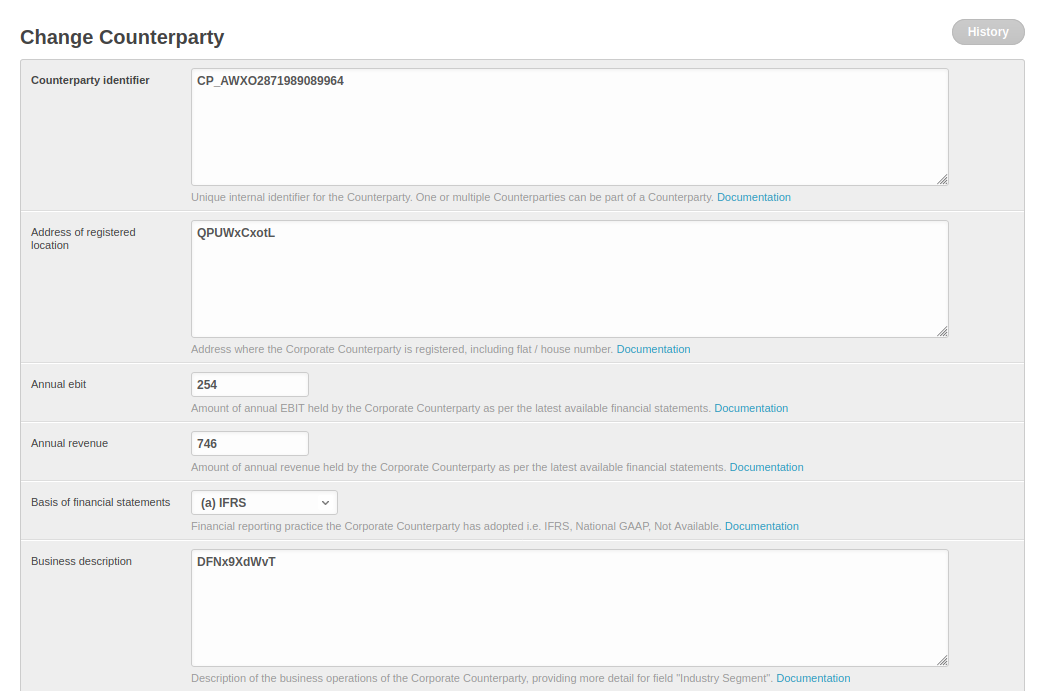1045x691 pixels.
Task: Select the (a) IFRS option box
Action: 264,502
